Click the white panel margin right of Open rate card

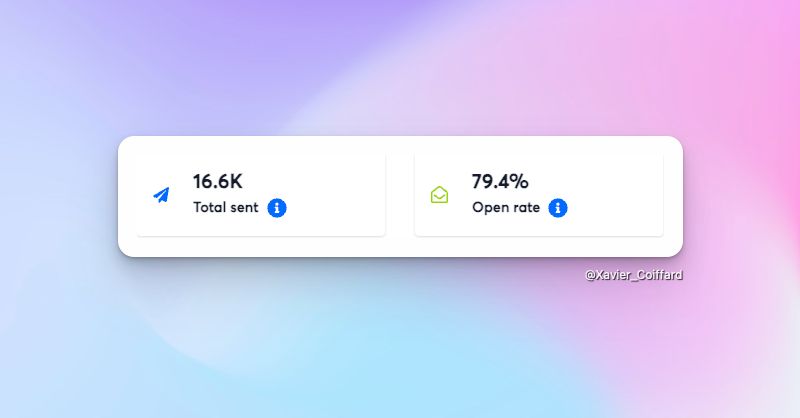point(673,195)
